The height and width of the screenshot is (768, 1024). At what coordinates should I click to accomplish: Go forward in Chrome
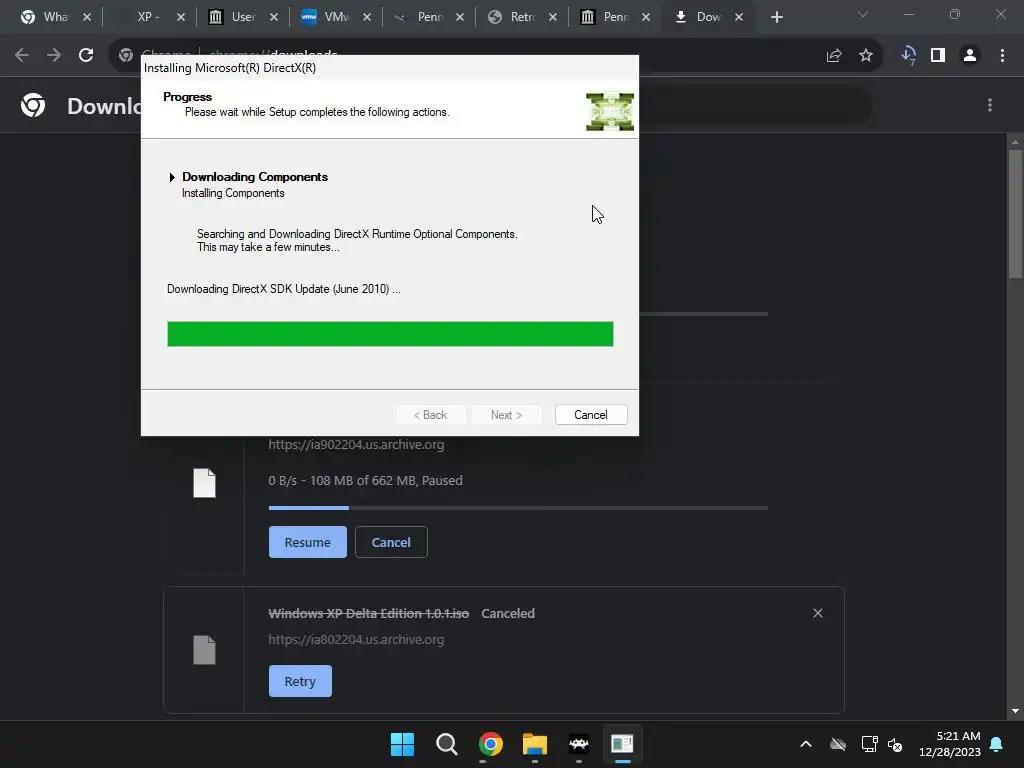54,56
